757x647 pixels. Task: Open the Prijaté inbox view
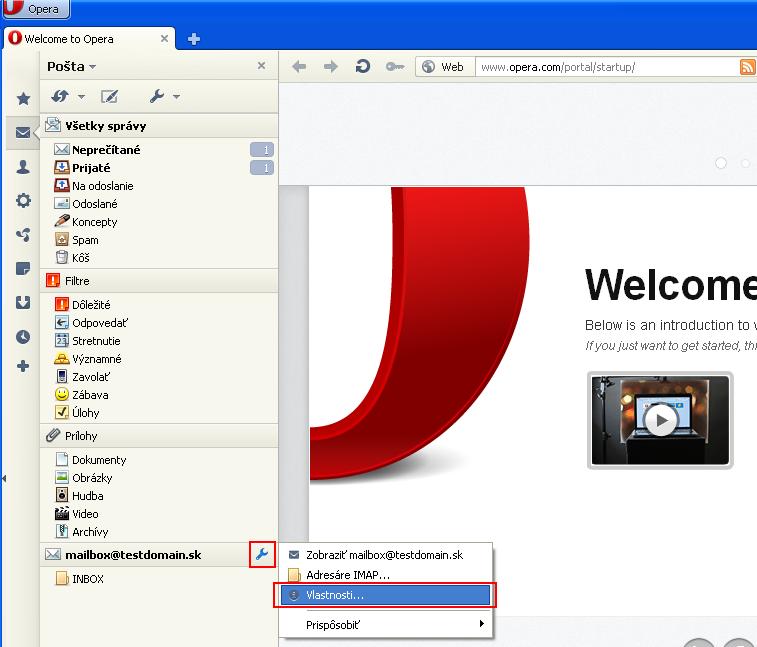159,168
